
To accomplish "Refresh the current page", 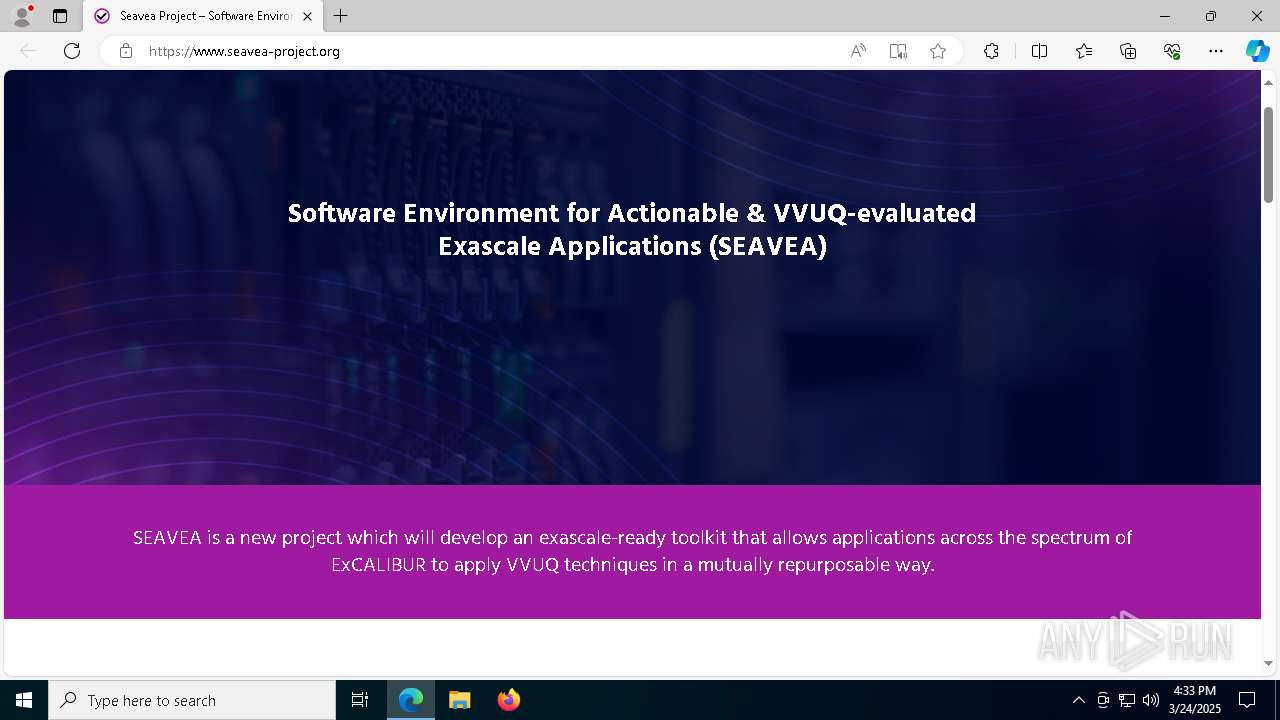I will click(72, 51).
